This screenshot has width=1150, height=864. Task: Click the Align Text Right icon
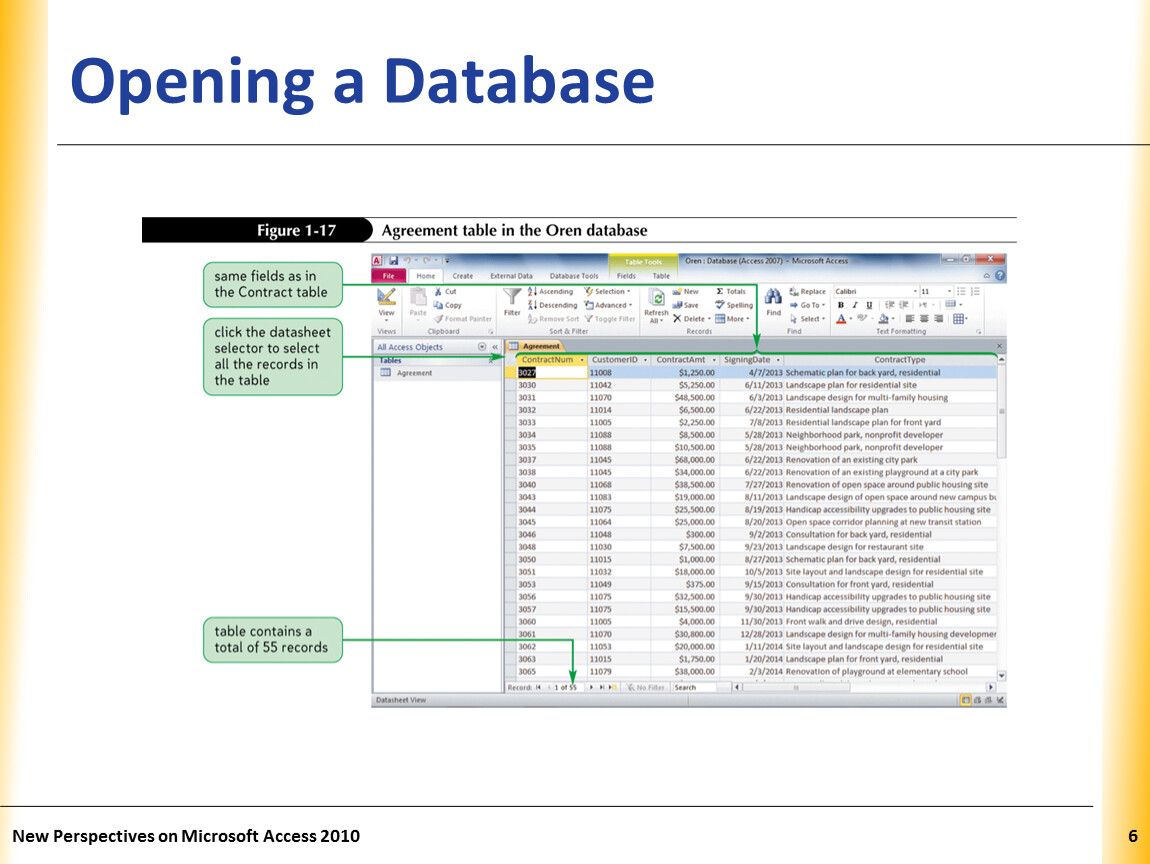938,319
